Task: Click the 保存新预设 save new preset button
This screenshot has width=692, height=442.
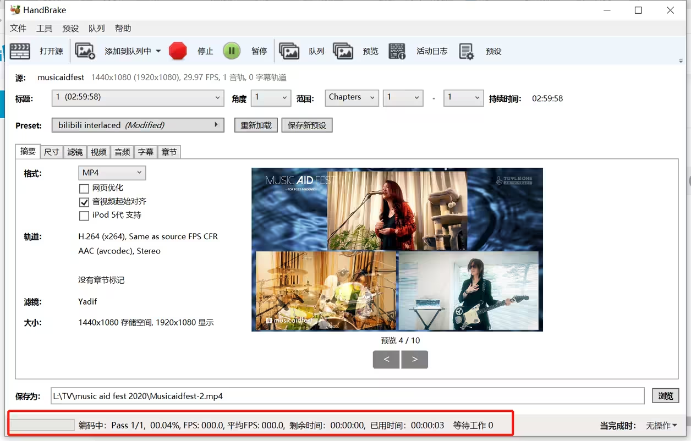Action: tap(307, 125)
